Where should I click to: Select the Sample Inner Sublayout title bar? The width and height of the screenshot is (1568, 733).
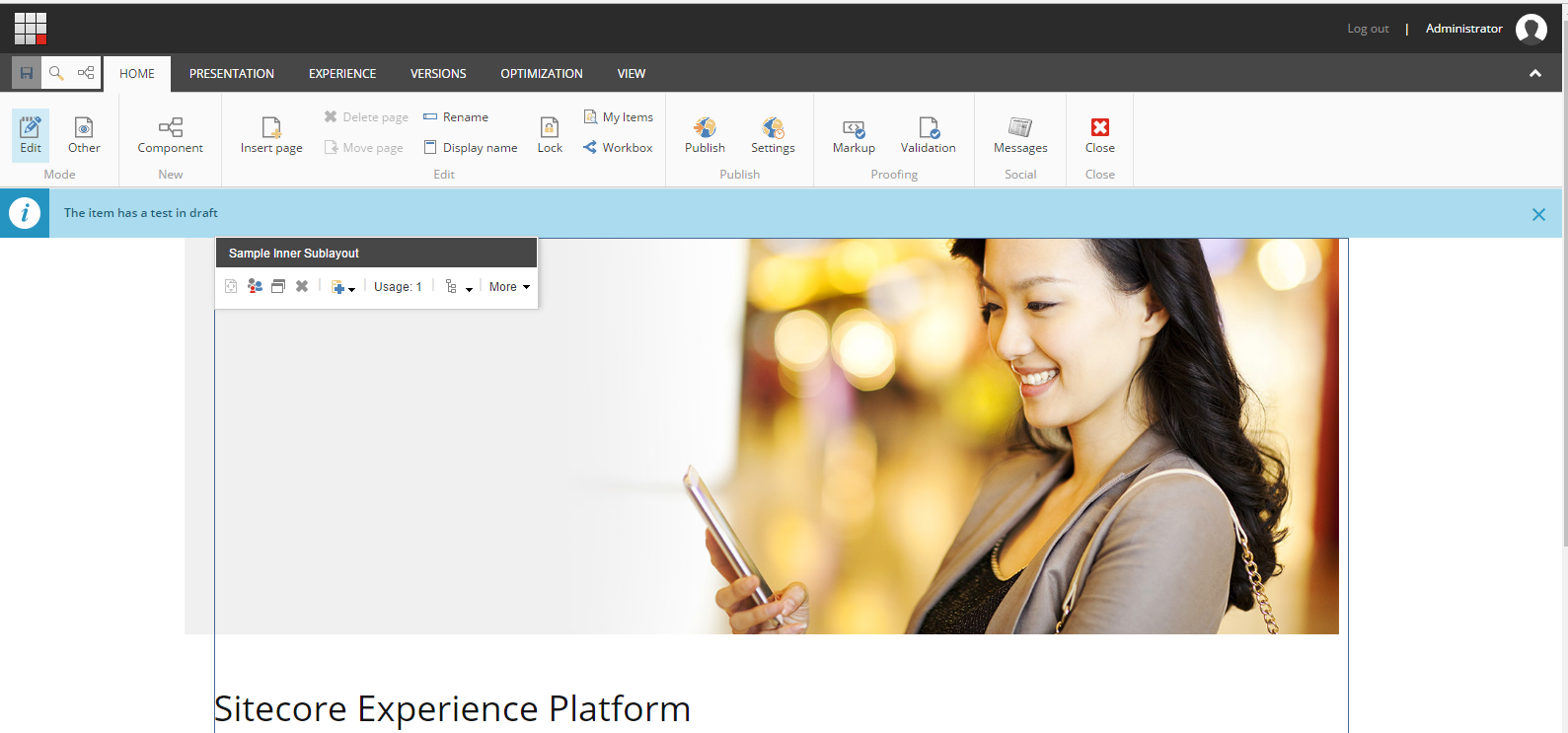(x=376, y=253)
